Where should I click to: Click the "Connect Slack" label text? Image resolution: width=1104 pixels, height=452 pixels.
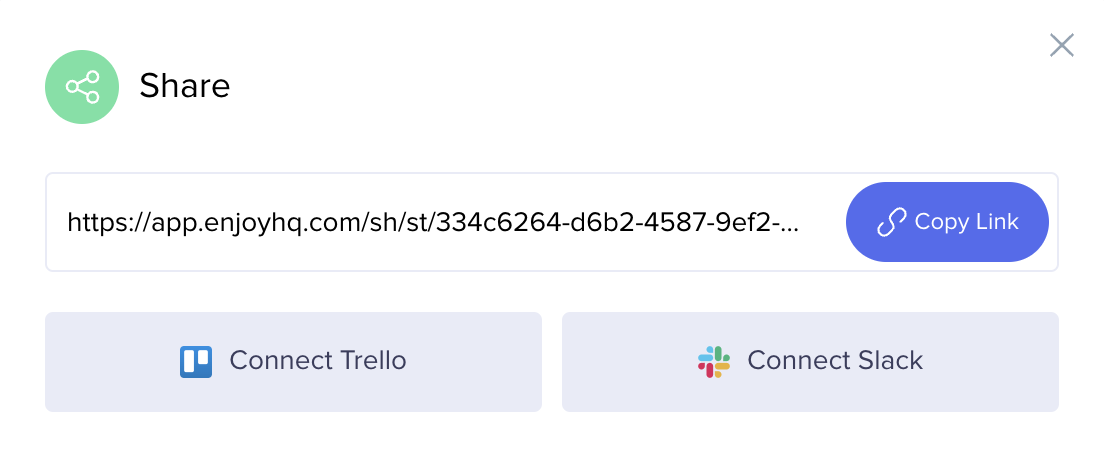click(835, 361)
